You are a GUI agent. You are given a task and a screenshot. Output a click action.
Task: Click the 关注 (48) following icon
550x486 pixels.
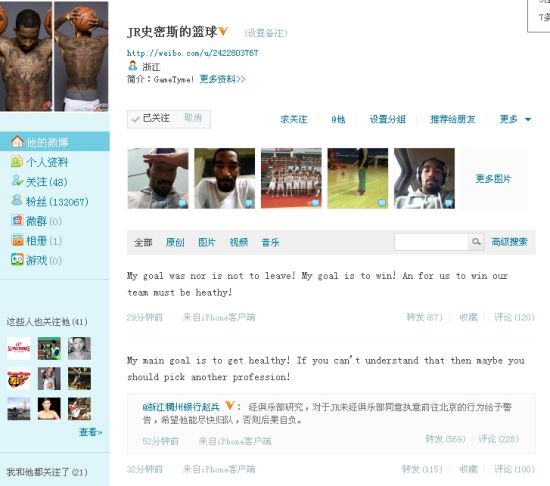[x=17, y=181]
